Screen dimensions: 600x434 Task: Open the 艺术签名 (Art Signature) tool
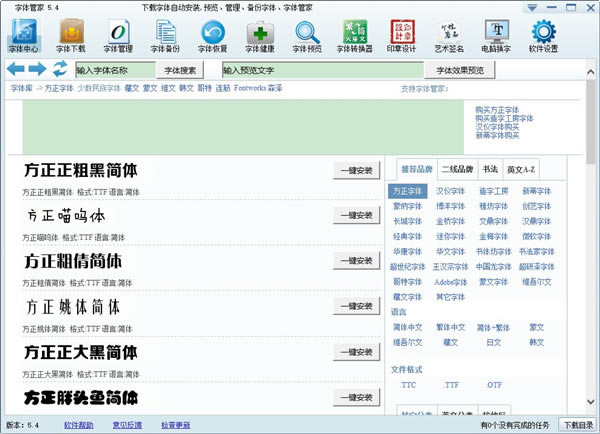pyautogui.click(x=449, y=35)
